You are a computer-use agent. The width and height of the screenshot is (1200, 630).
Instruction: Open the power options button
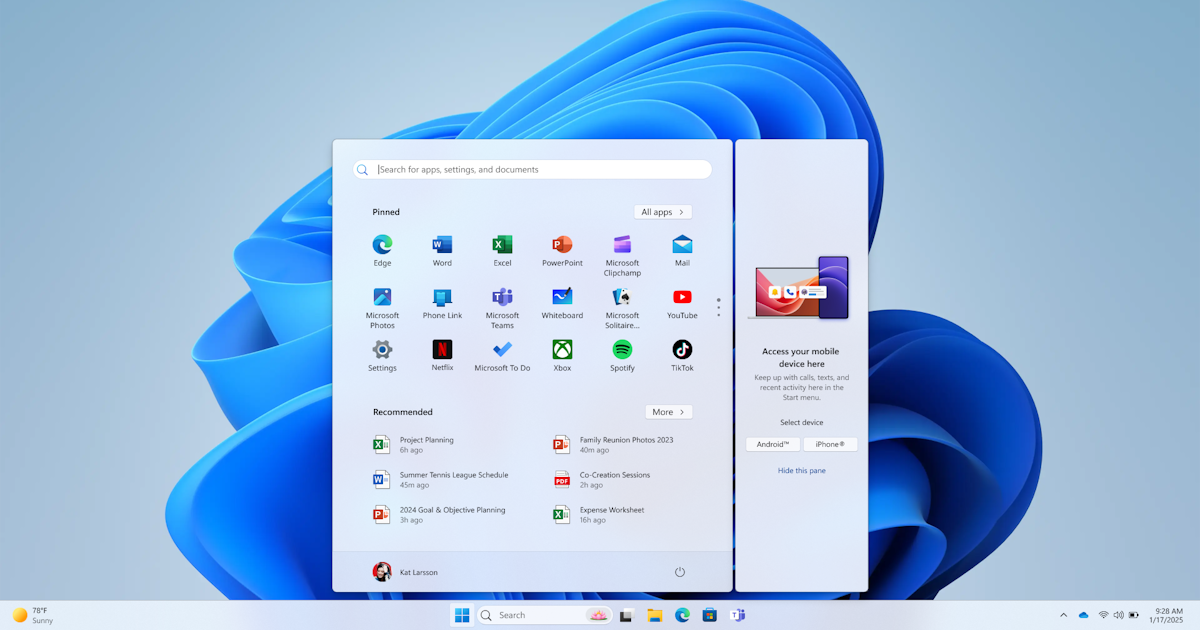tap(680, 571)
